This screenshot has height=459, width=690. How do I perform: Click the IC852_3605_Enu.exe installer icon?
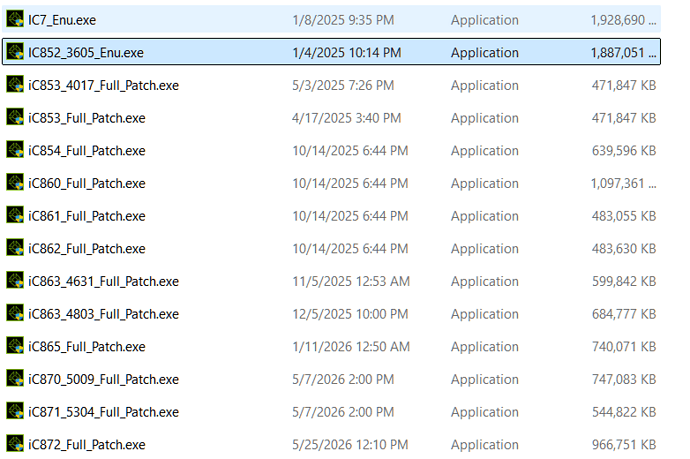pyautogui.click(x=15, y=52)
